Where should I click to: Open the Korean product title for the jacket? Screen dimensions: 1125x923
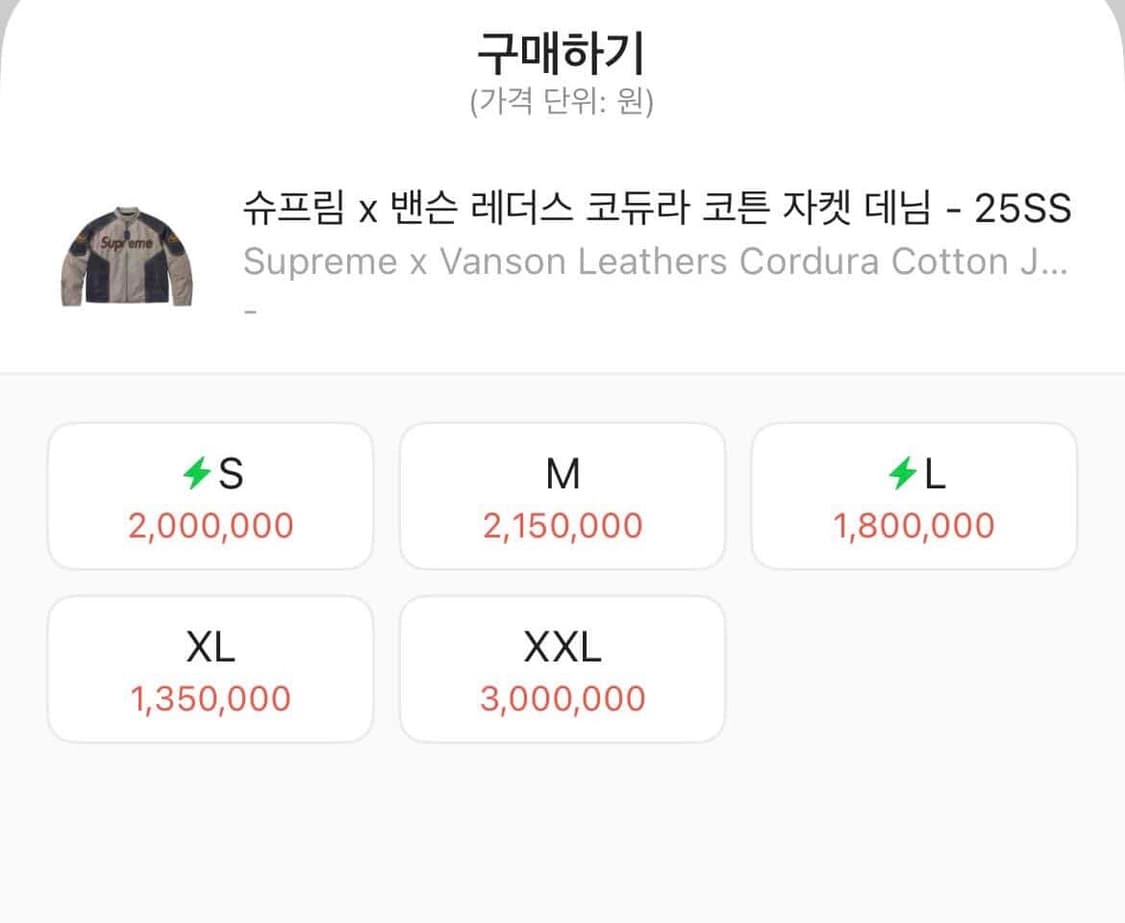(x=656, y=210)
